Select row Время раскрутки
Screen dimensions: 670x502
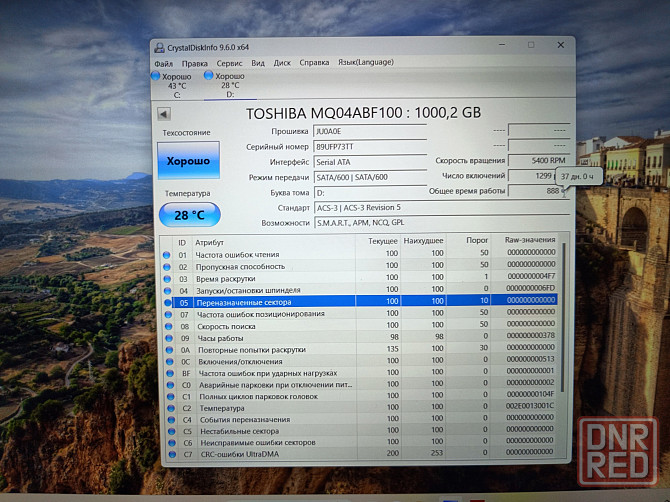click(361, 278)
